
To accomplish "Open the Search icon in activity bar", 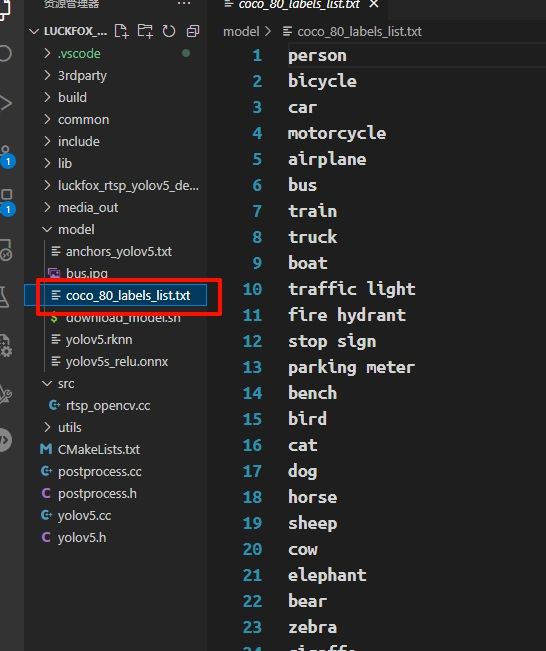I will (6, 53).
